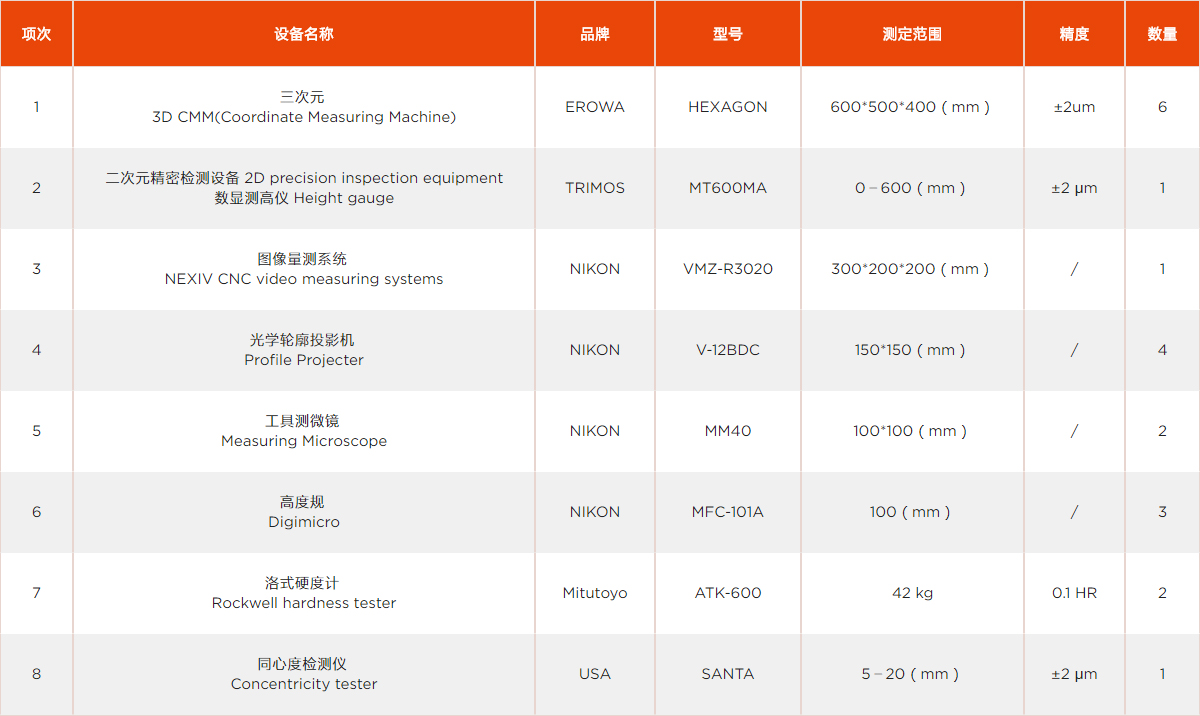
Task: Click the 0 – 600 ( mm ) range cell
Action: coord(912,188)
